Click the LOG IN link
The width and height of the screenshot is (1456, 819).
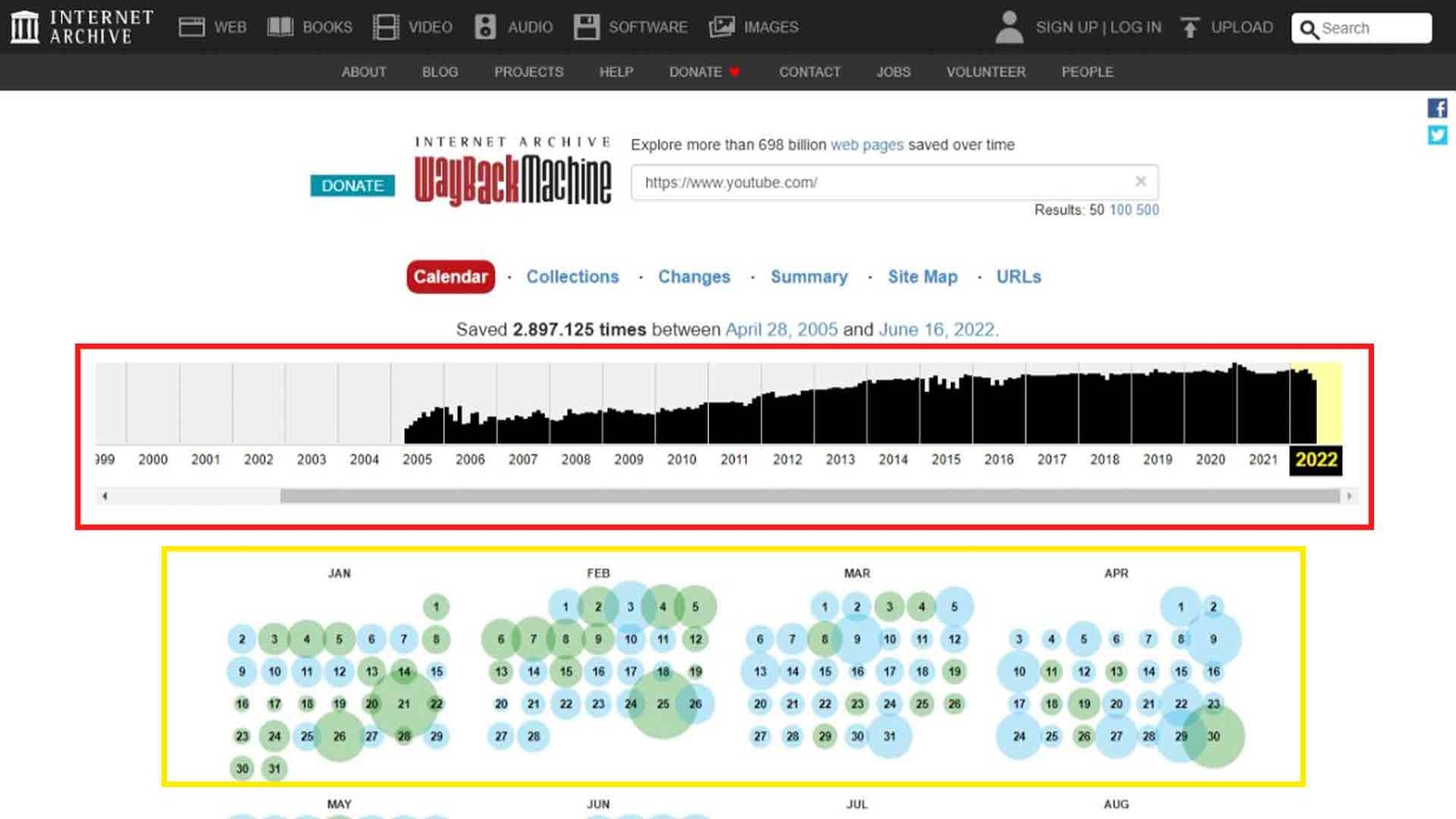[1136, 27]
